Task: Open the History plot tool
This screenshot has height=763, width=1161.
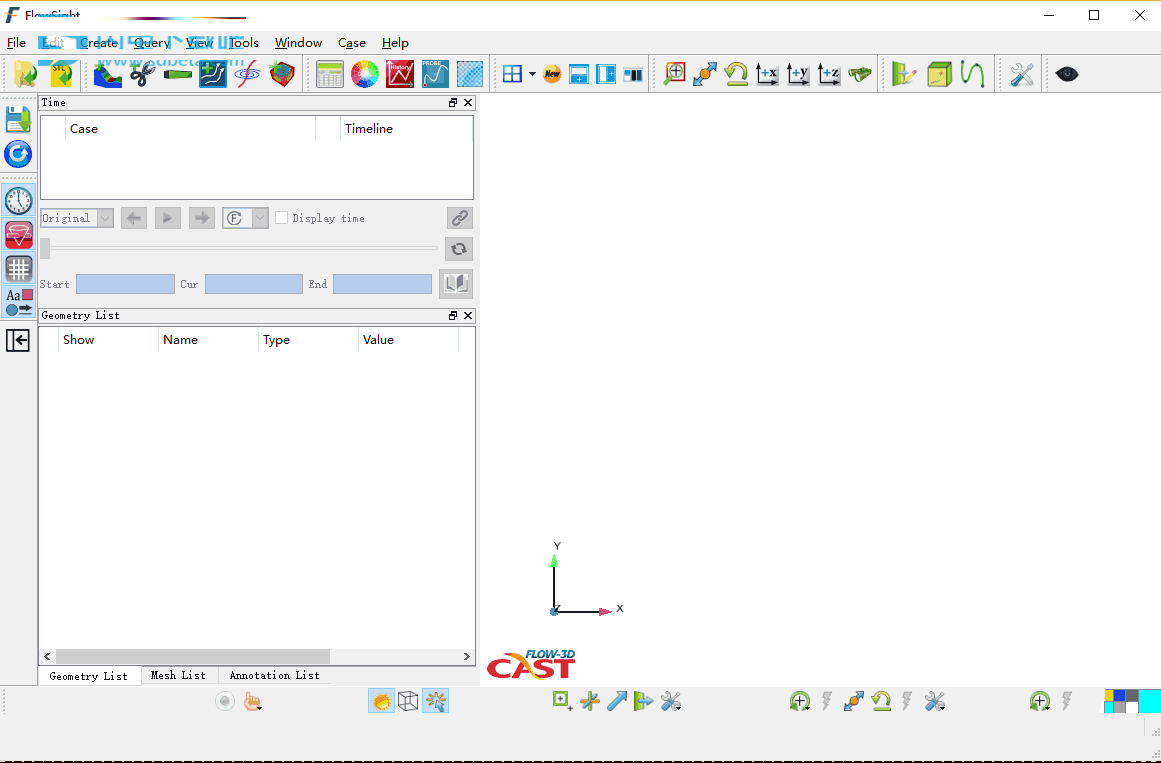Action: click(x=400, y=74)
